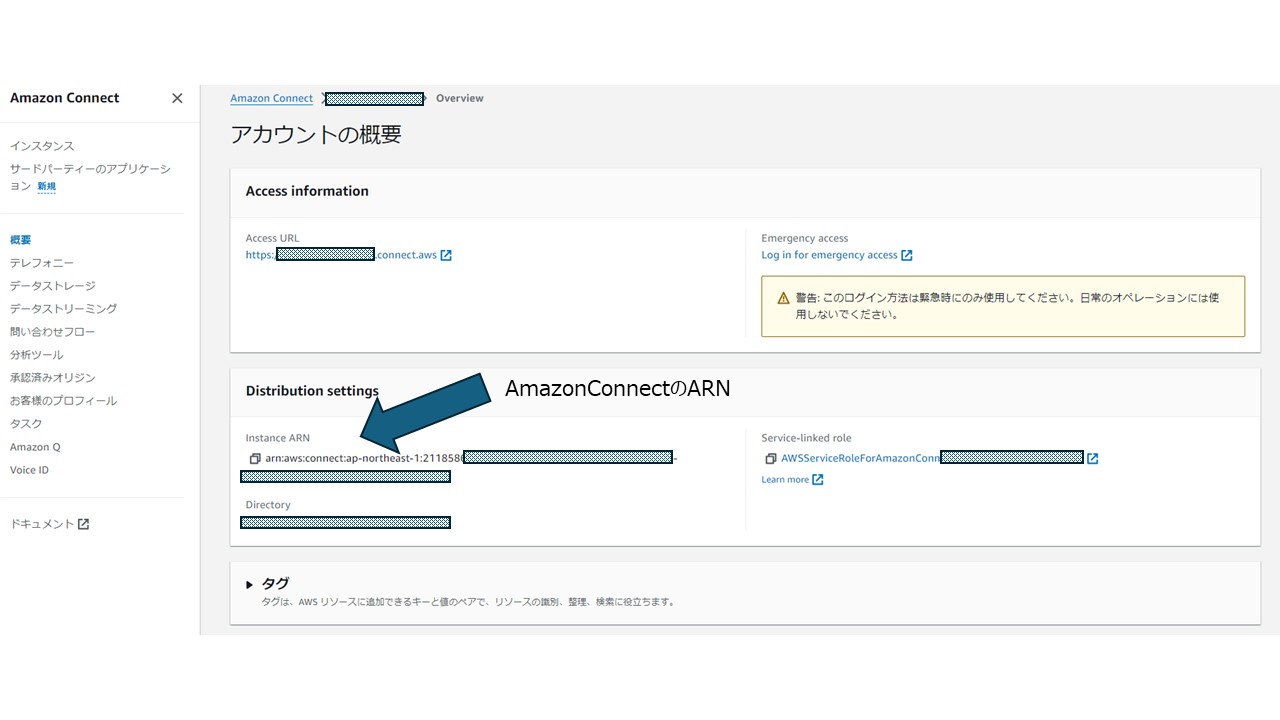Click the Amazon Connect breadcrumb link
Screen dimensions: 1280x720
(271, 98)
